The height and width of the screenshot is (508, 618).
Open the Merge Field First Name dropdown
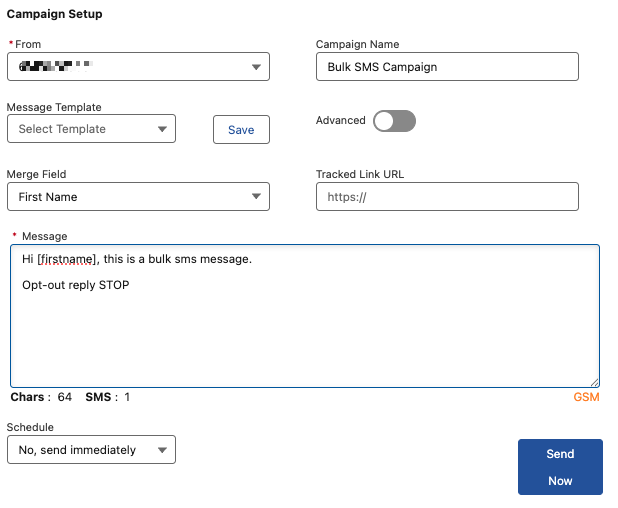point(137,197)
